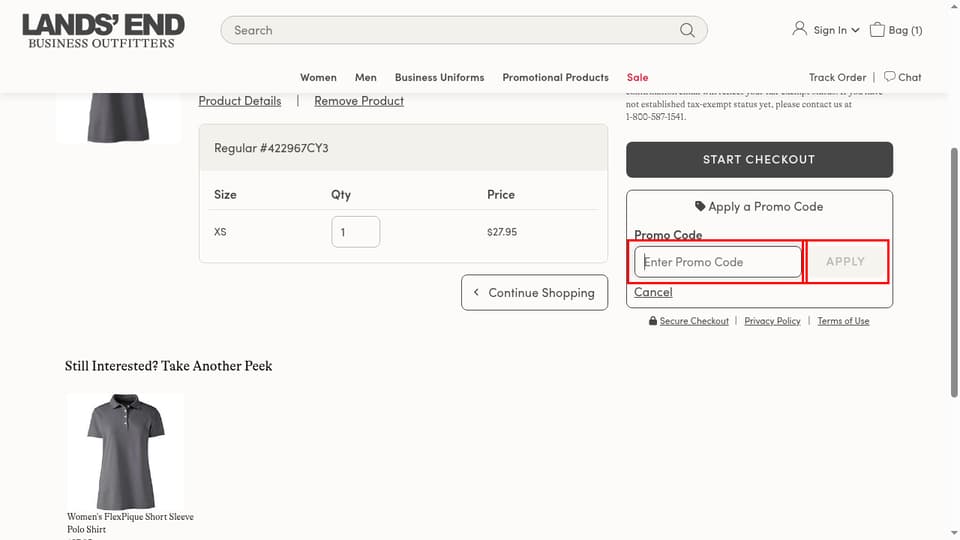Click the Bag (1) label
The width and height of the screenshot is (960, 540).
coord(905,30)
